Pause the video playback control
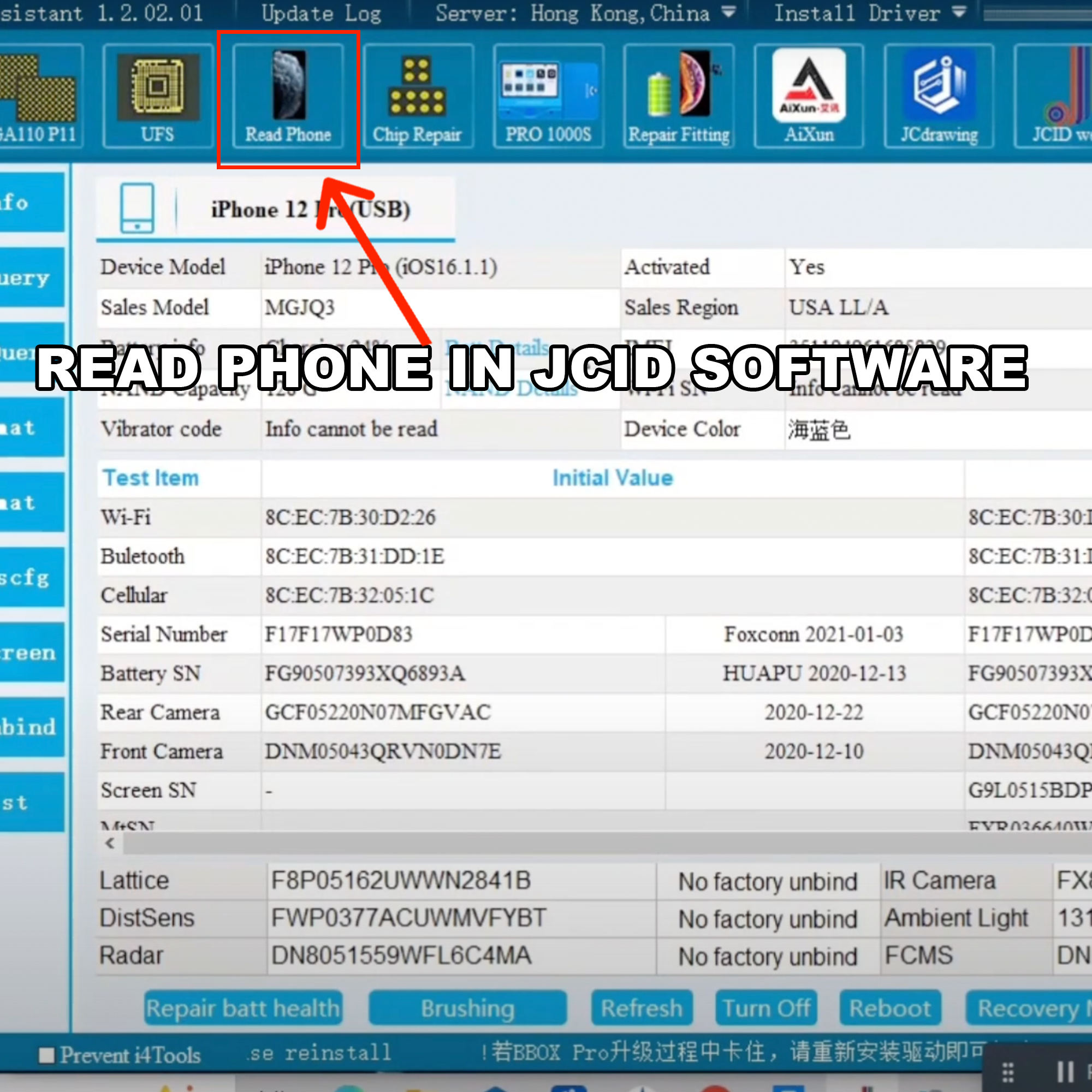The height and width of the screenshot is (1092, 1092). point(1065,1071)
